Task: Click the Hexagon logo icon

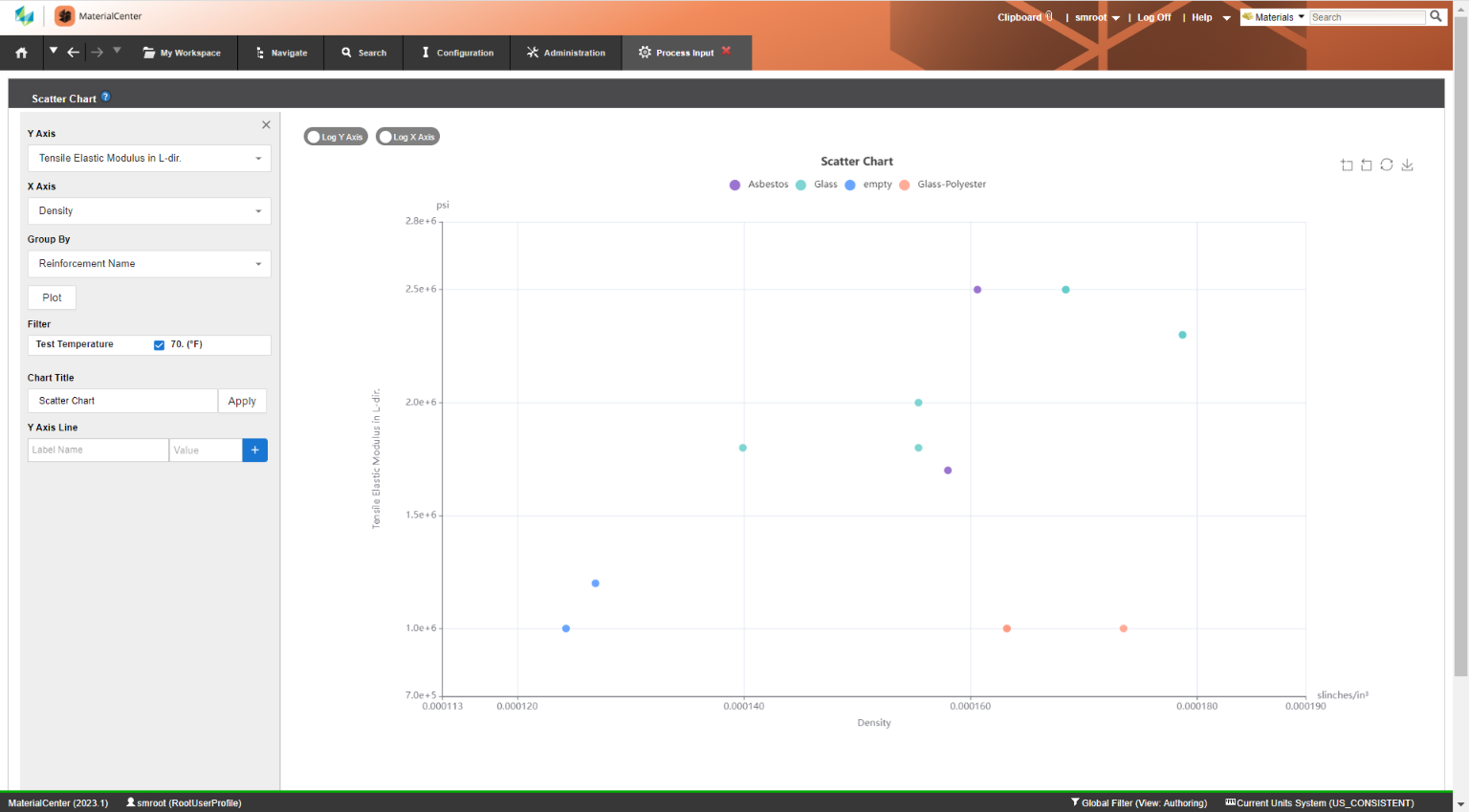Action: point(24,16)
